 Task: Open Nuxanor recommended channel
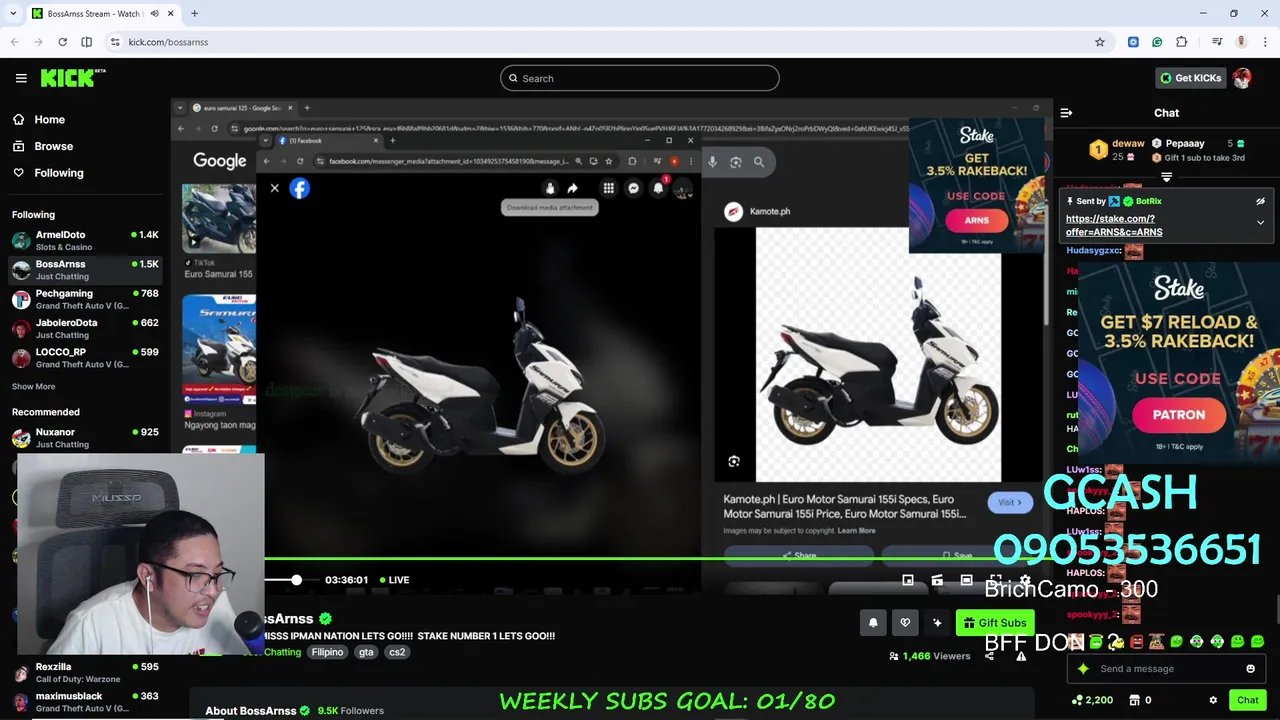(x=85, y=437)
